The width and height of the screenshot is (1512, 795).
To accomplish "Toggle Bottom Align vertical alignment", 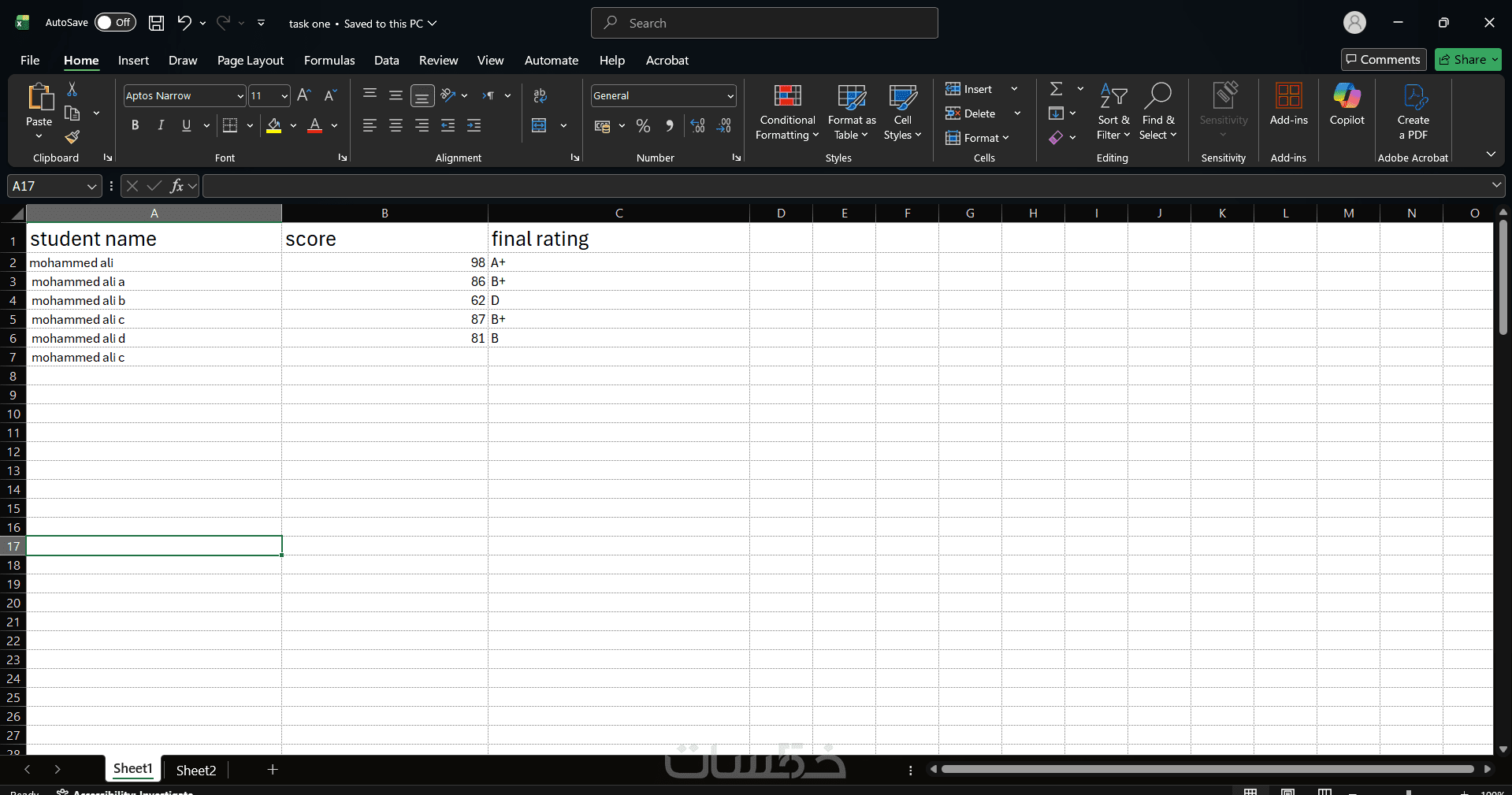I will click(422, 96).
